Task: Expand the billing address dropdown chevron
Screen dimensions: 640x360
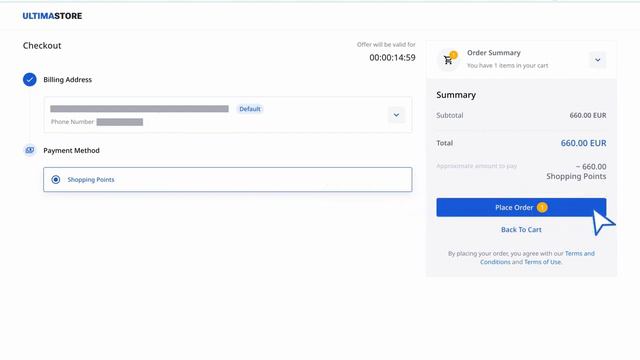Action: 396,115
